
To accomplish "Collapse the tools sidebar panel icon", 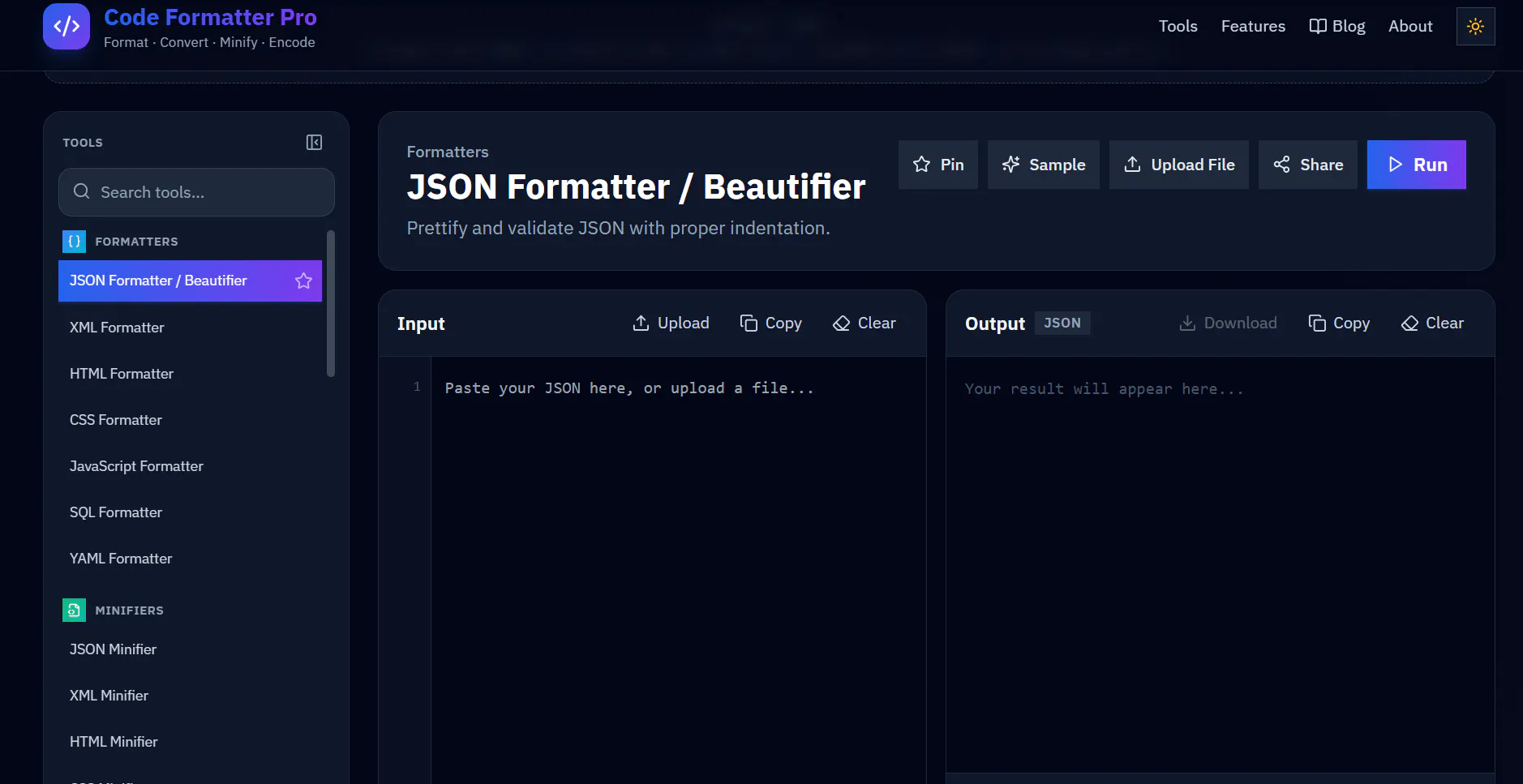I will pos(314,143).
